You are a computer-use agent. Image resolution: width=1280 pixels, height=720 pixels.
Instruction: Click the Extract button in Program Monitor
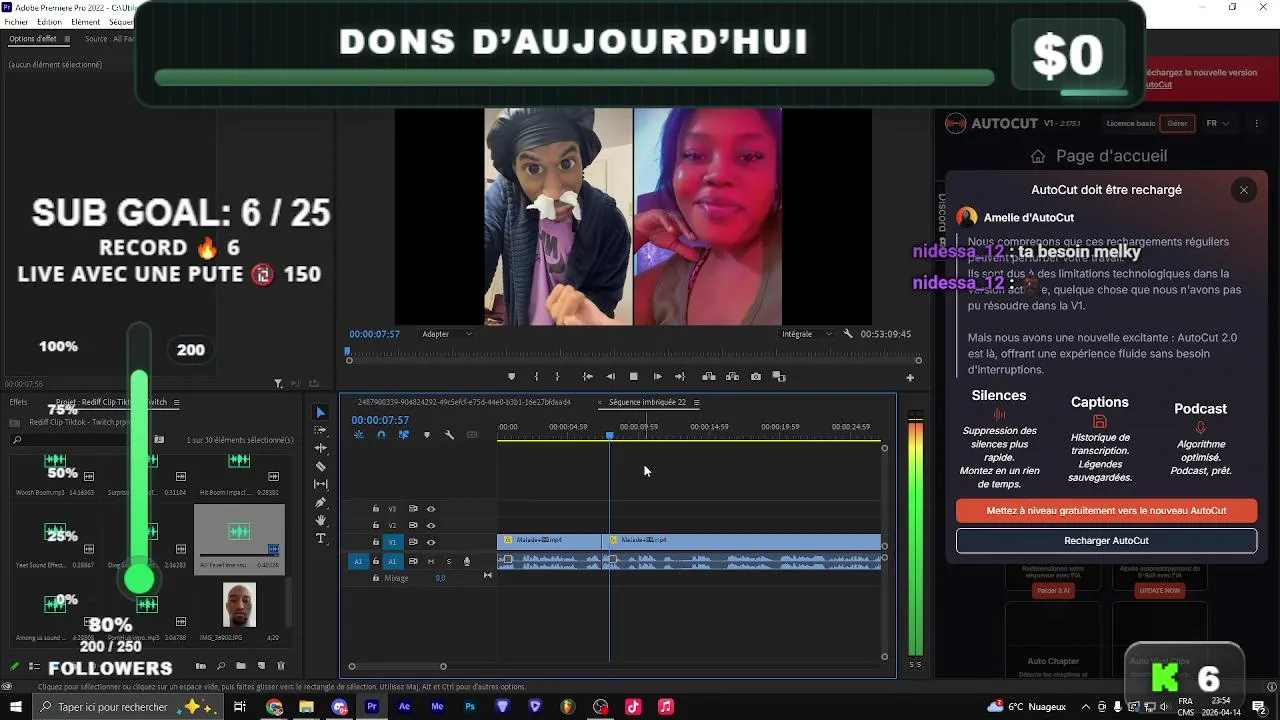(x=732, y=377)
